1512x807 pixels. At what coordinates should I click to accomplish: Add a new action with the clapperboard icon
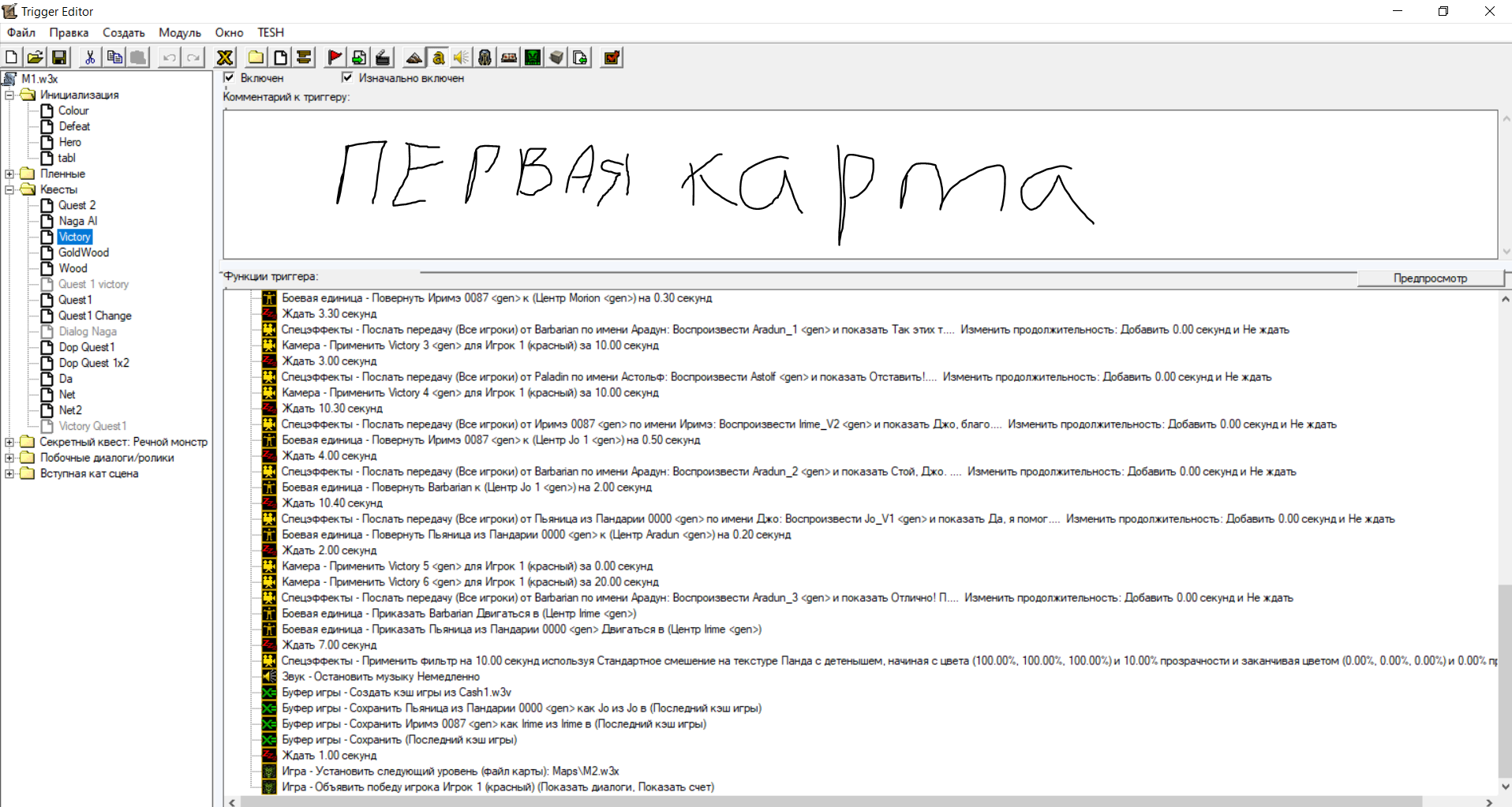point(383,58)
